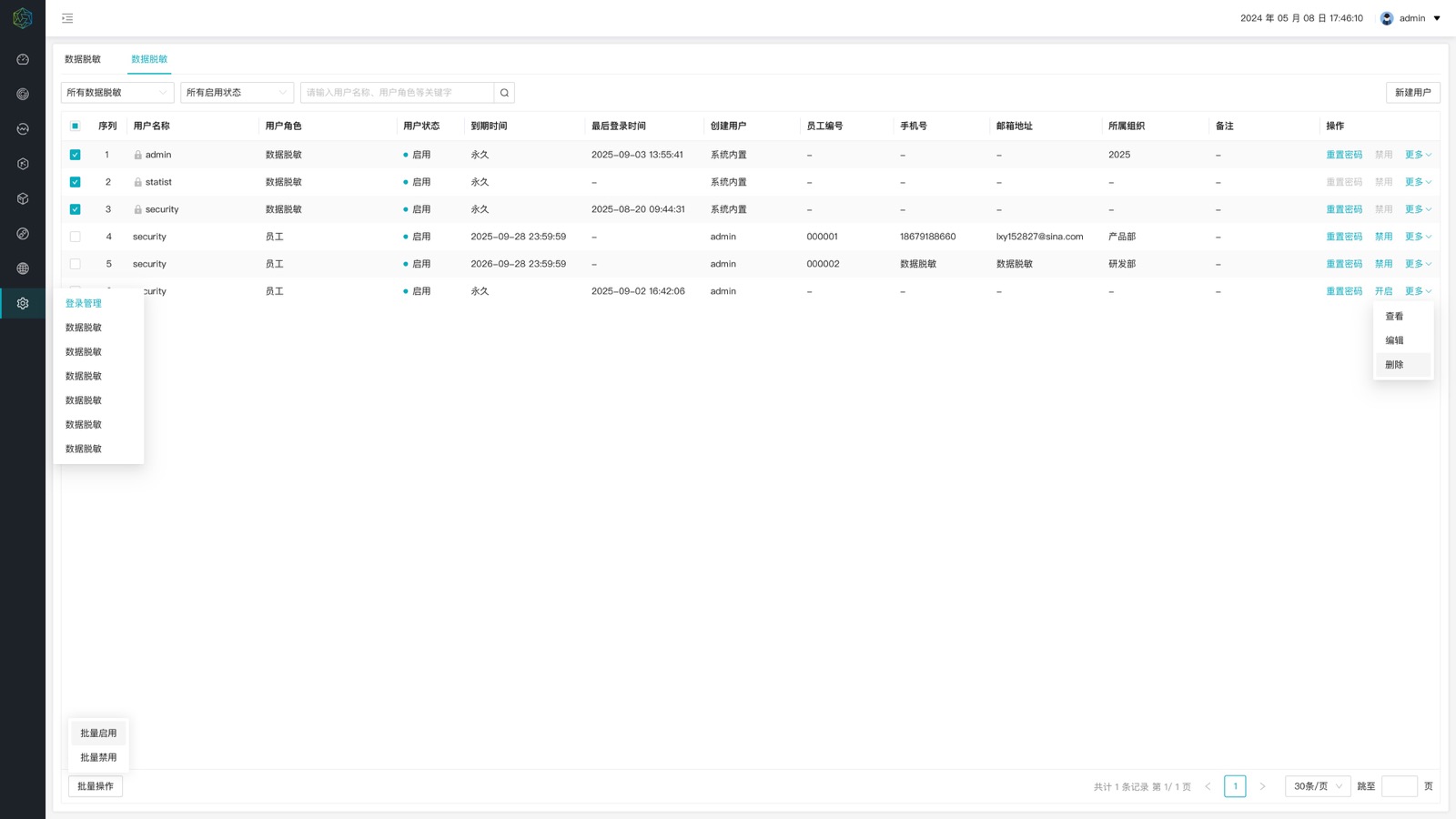
Task: Switch to the active 数据脱敏 tab
Action: point(149,59)
